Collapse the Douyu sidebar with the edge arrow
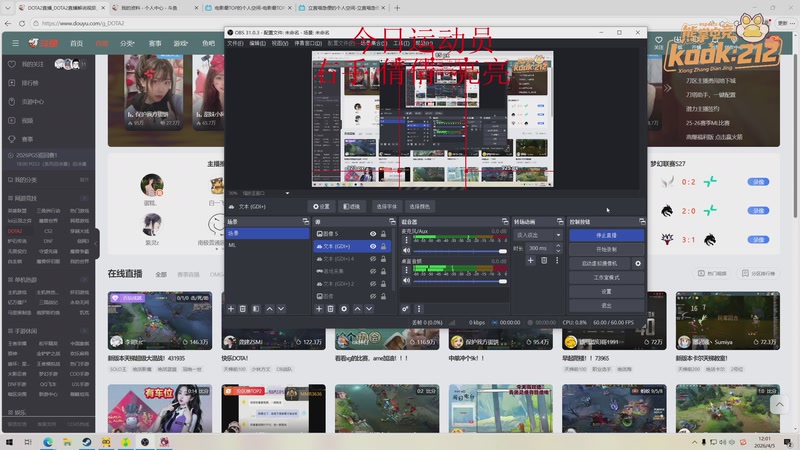This screenshot has width=800, height=450. click(x=96, y=243)
